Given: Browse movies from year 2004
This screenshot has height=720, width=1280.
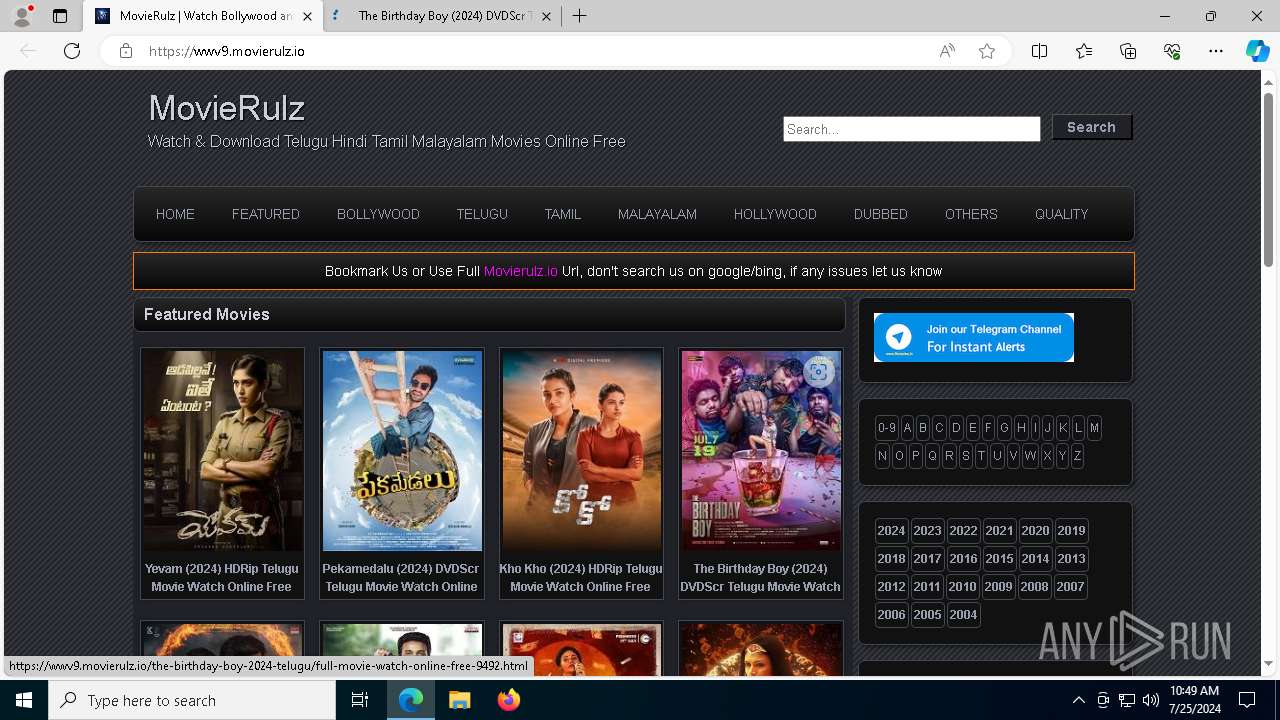Looking at the screenshot, I should pos(963,615).
